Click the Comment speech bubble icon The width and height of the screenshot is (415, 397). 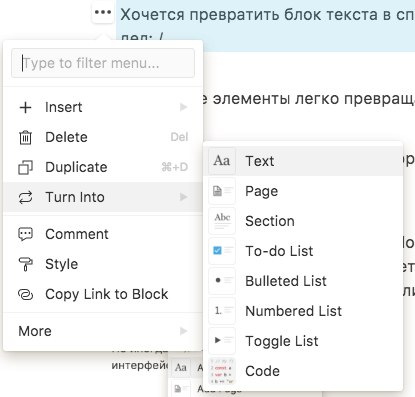25,234
